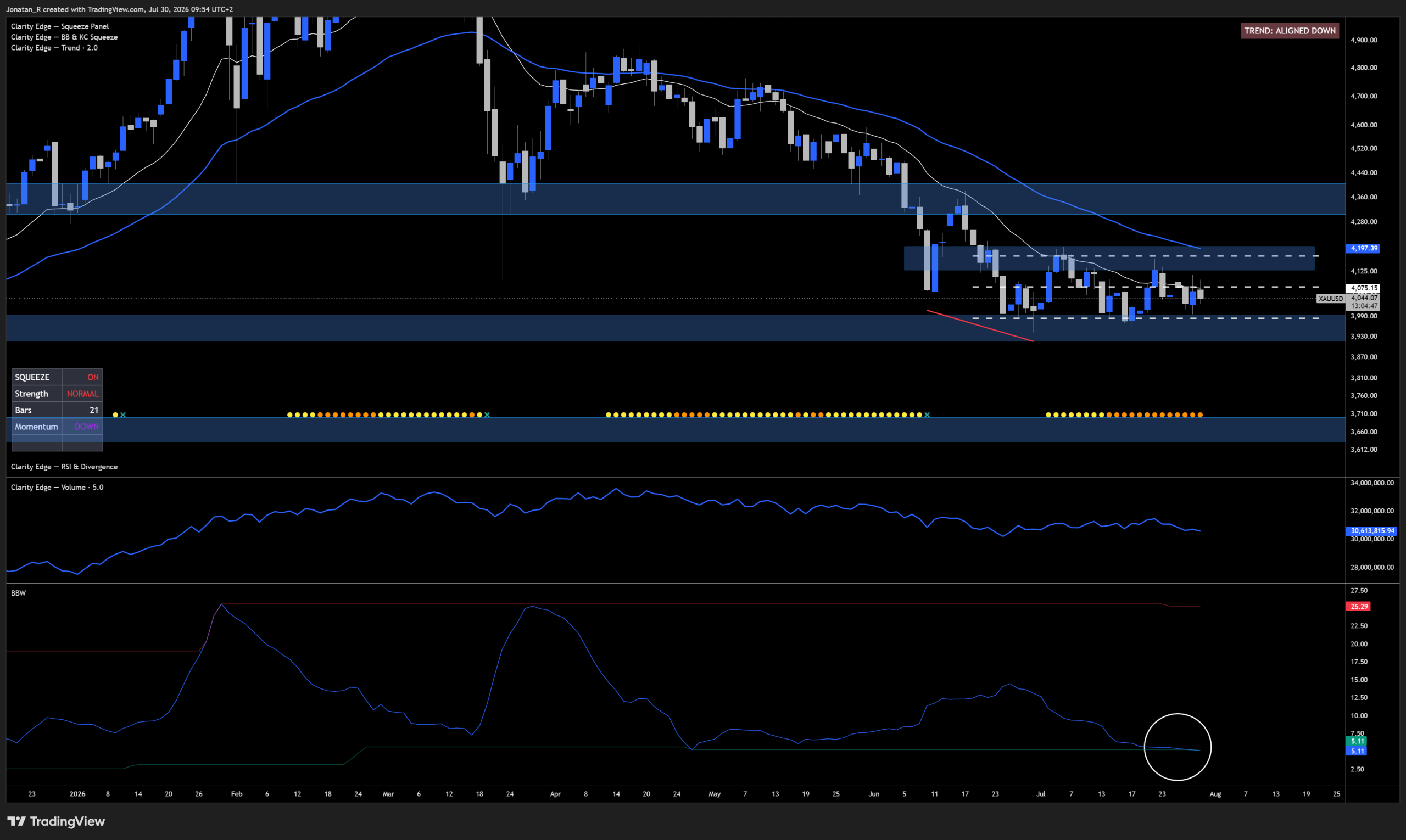Select the Clarity Edge — Squeeze Panel label
This screenshot has width=1406, height=840.
(59, 26)
